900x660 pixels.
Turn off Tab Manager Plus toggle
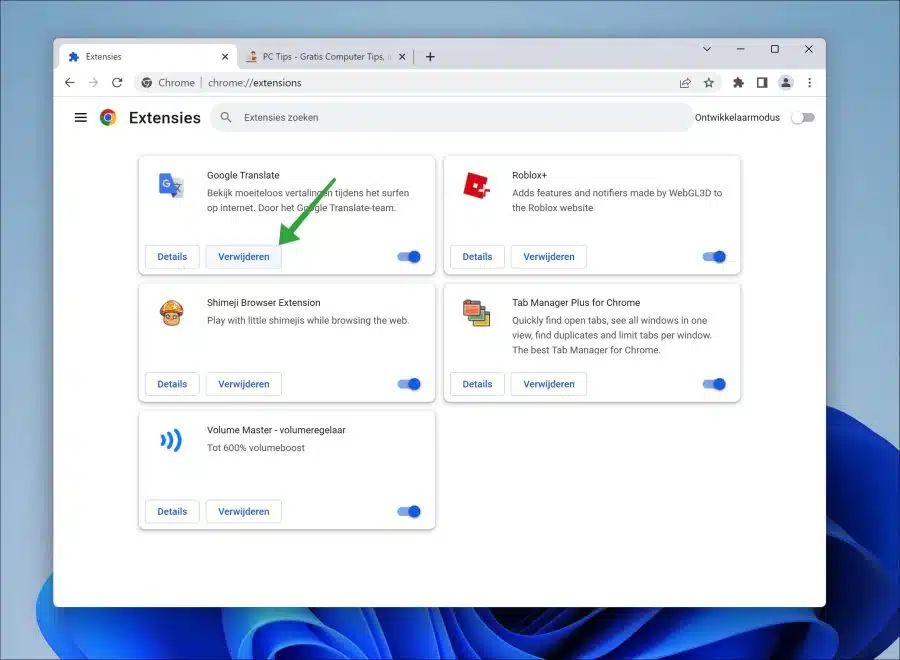[x=715, y=384]
